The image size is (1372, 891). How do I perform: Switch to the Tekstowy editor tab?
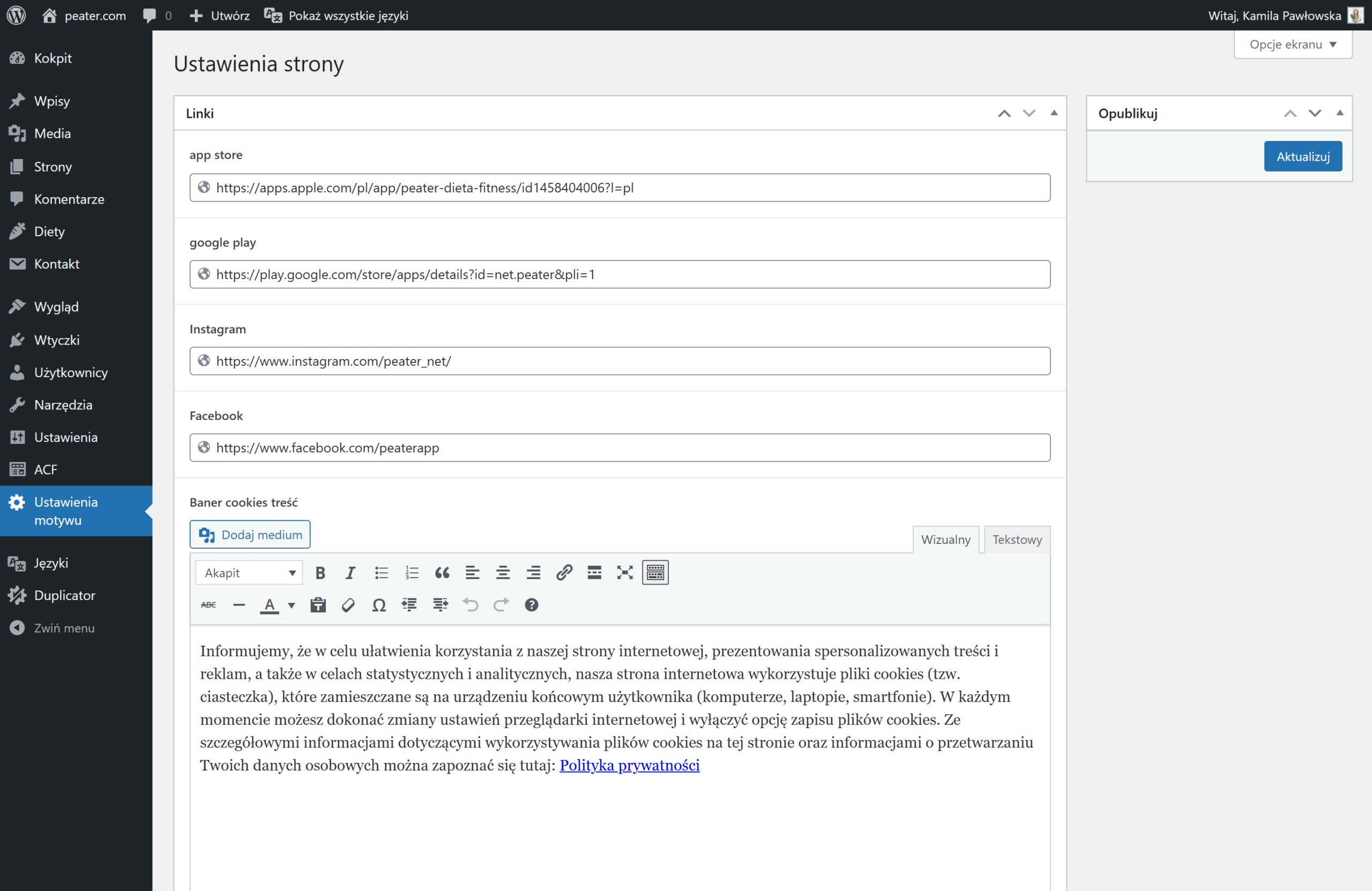coord(1017,540)
